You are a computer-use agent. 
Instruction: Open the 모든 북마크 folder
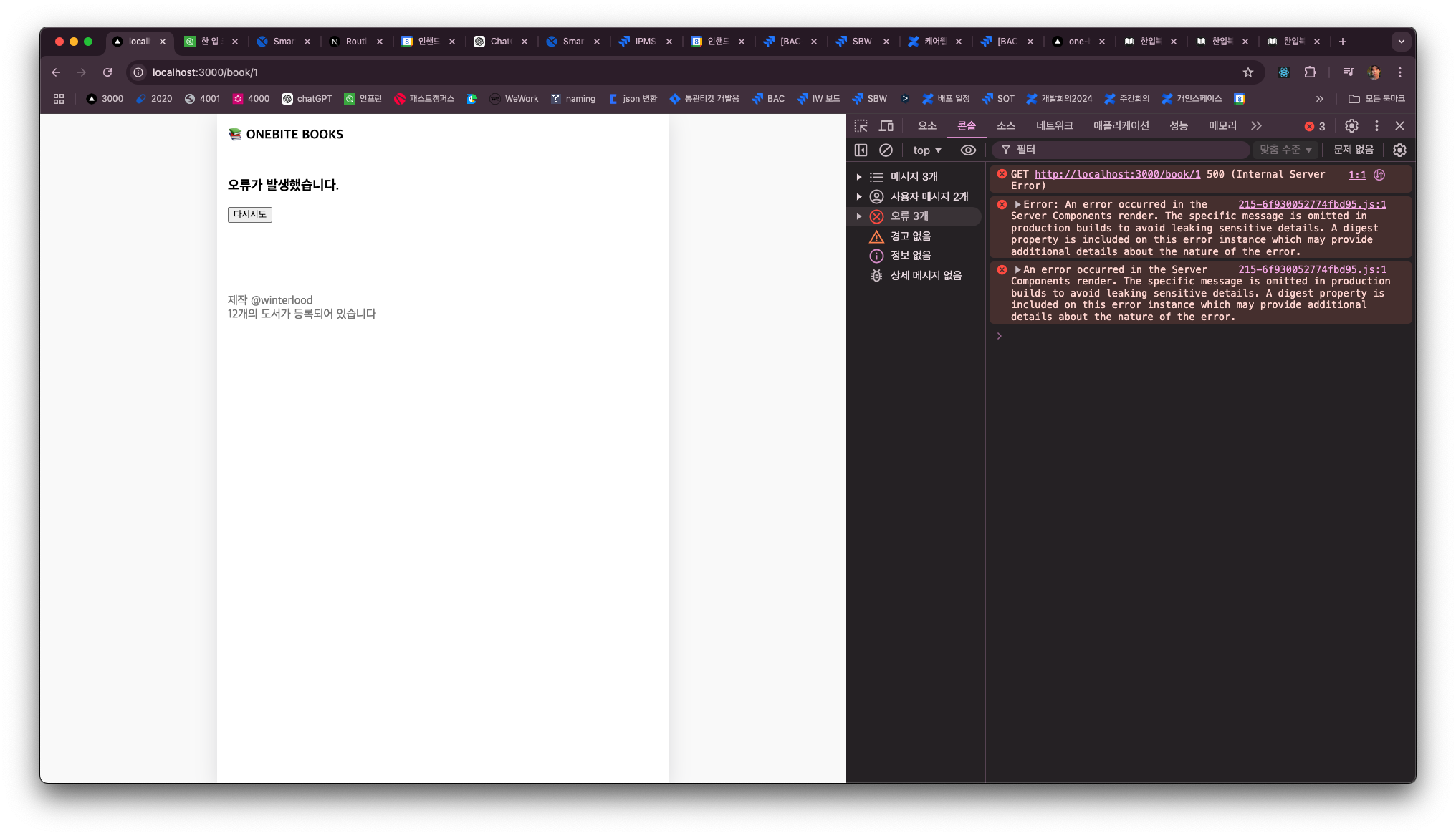pos(1376,99)
